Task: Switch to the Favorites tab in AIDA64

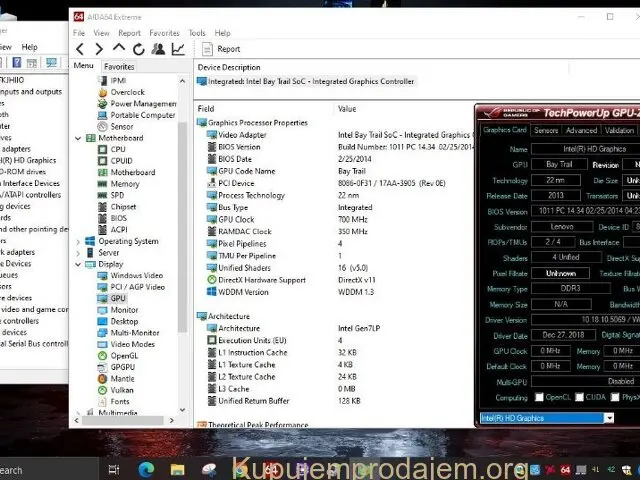Action: point(119,66)
